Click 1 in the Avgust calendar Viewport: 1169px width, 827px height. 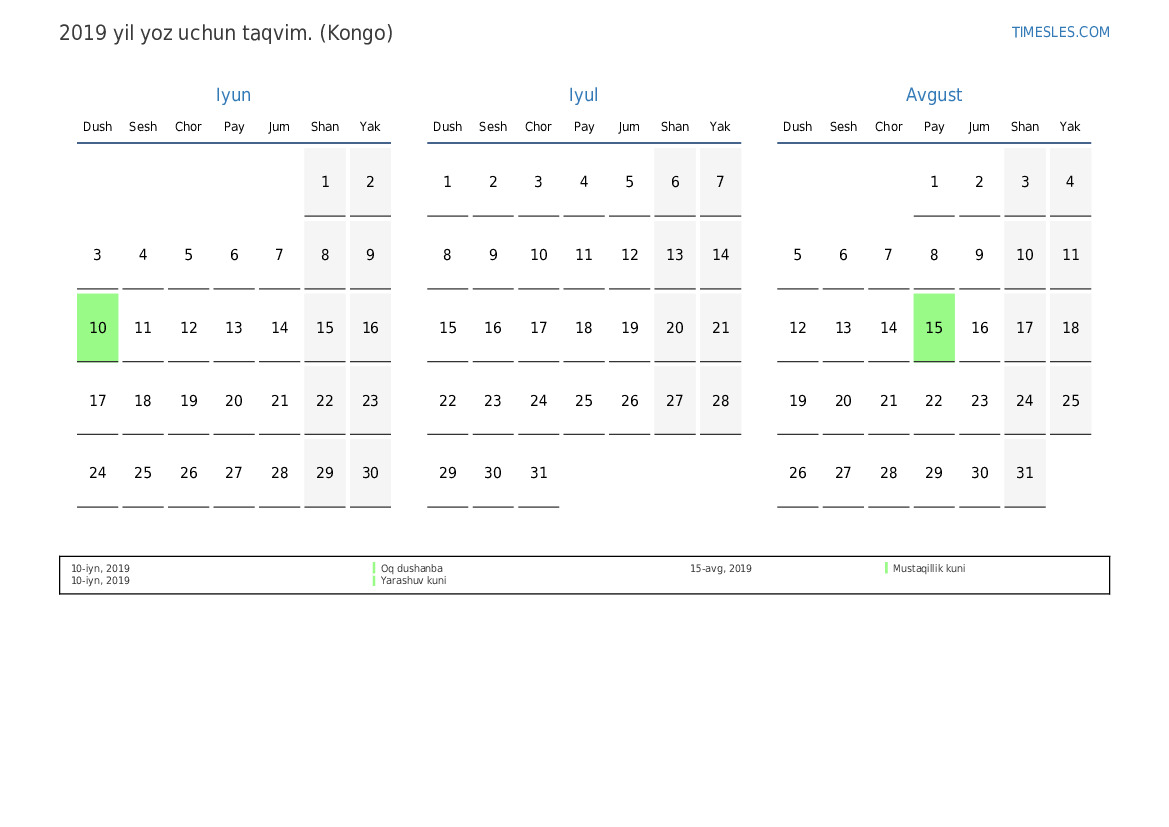pos(934,182)
